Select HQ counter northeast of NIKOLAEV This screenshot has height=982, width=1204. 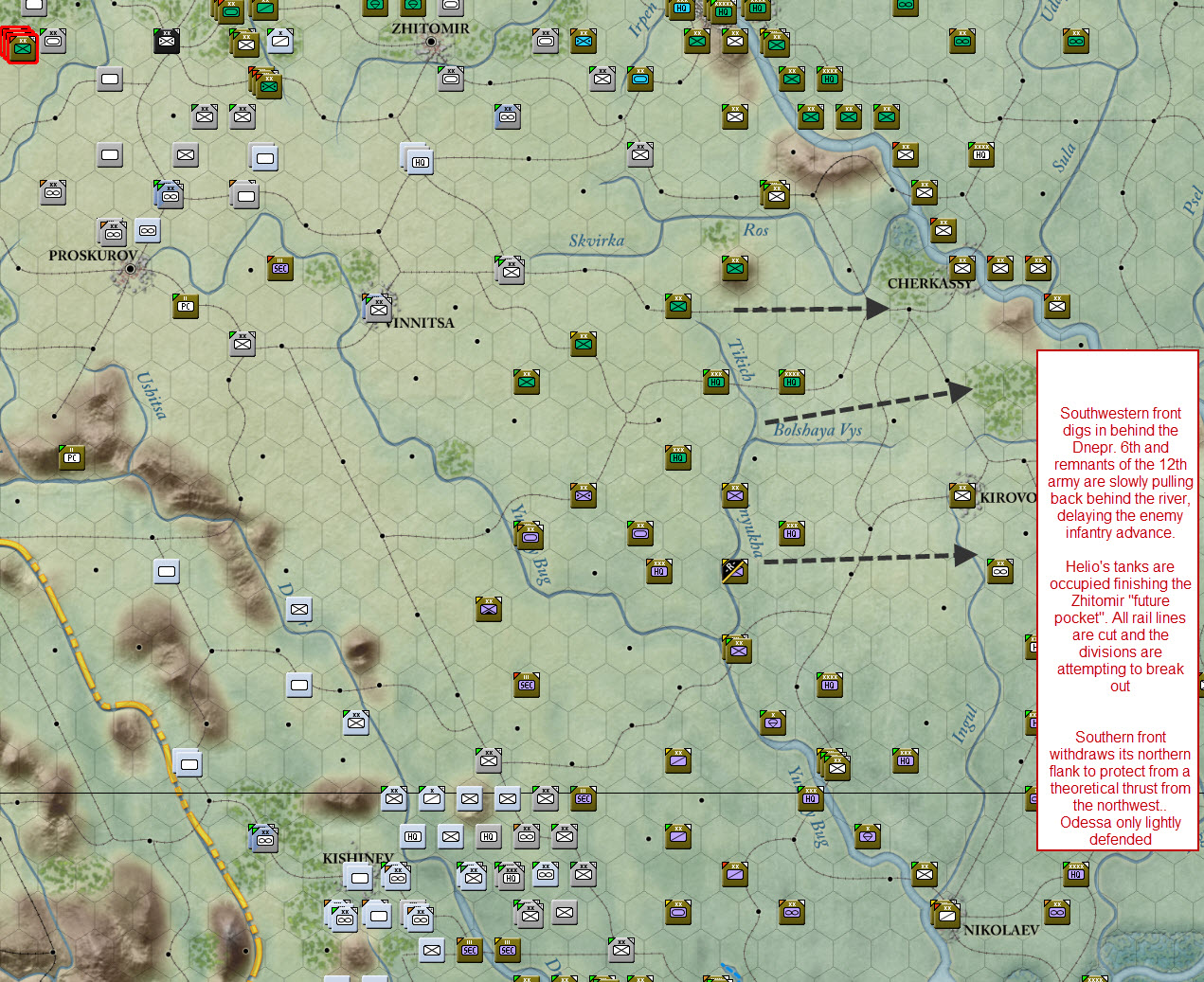coord(1076,874)
